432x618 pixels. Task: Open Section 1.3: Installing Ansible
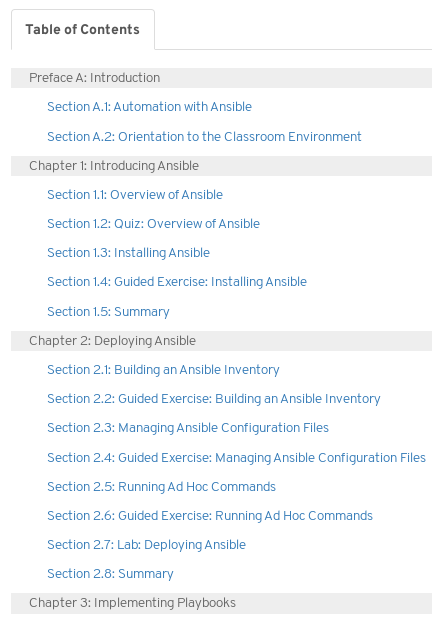point(128,253)
